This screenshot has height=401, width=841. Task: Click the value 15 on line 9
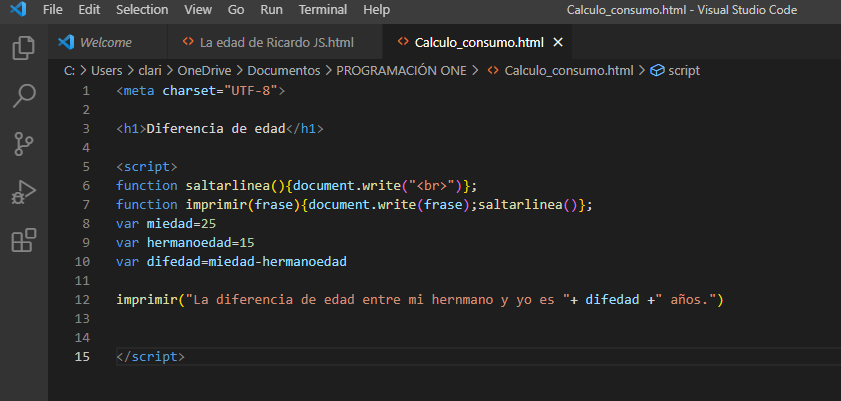click(x=247, y=243)
